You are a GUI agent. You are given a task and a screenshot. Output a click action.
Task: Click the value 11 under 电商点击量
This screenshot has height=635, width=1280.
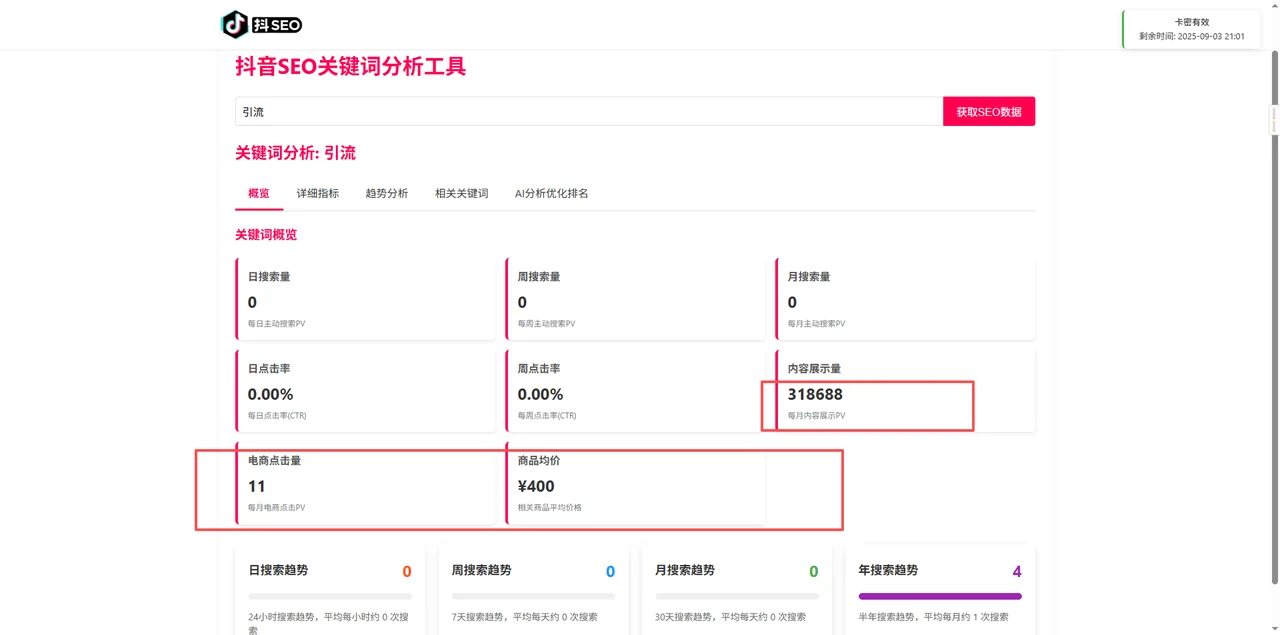pyautogui.click(x=257, y=486)
